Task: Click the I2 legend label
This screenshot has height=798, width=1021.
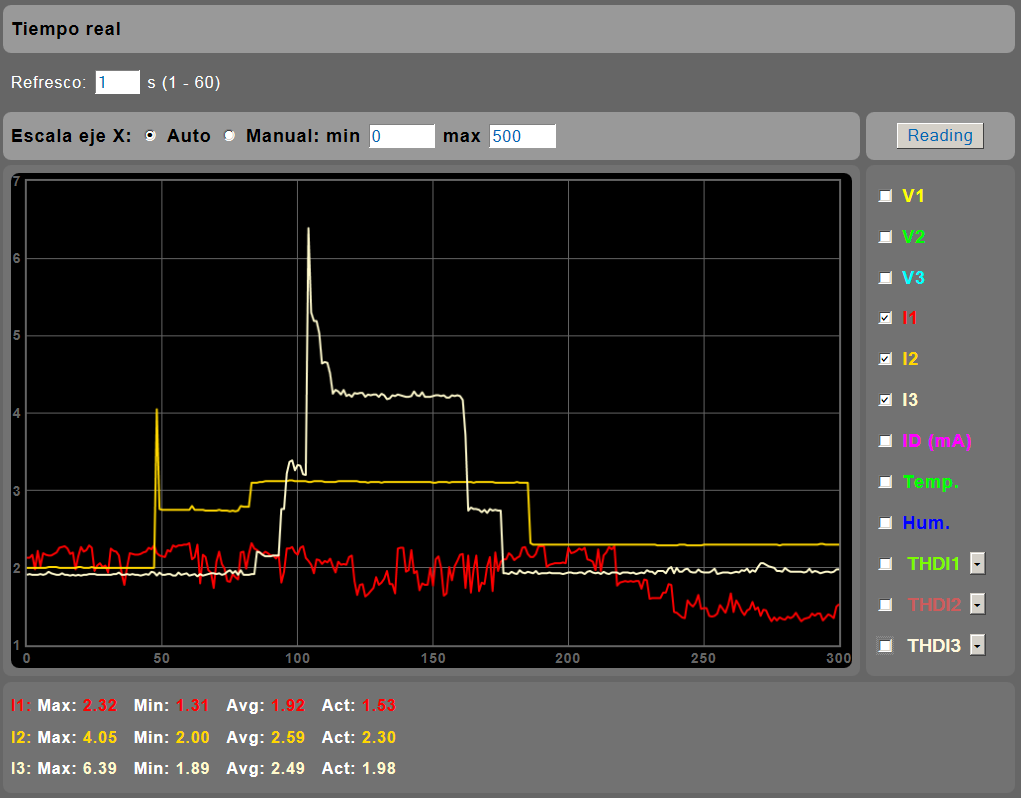Action: (910, 359)
